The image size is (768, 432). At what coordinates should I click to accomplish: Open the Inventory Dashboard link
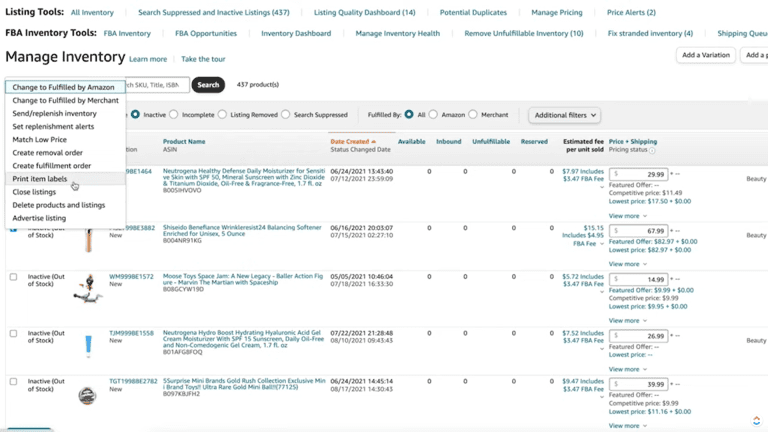pyautogui.click(x=296, y=33)
